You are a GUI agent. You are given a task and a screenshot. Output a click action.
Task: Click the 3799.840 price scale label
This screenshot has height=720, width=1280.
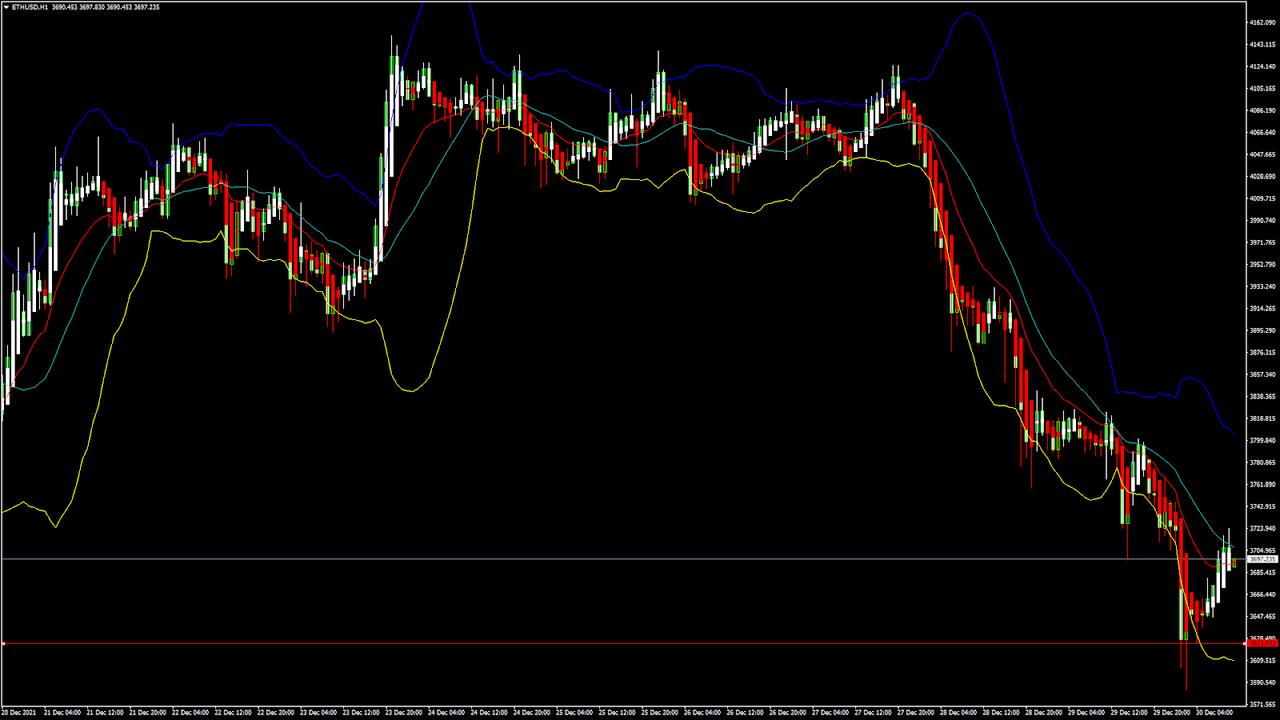(x=1263, y=440)
